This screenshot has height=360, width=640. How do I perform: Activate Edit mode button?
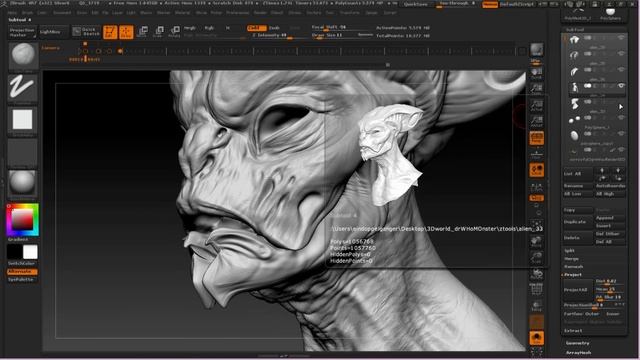pos(110,32)
